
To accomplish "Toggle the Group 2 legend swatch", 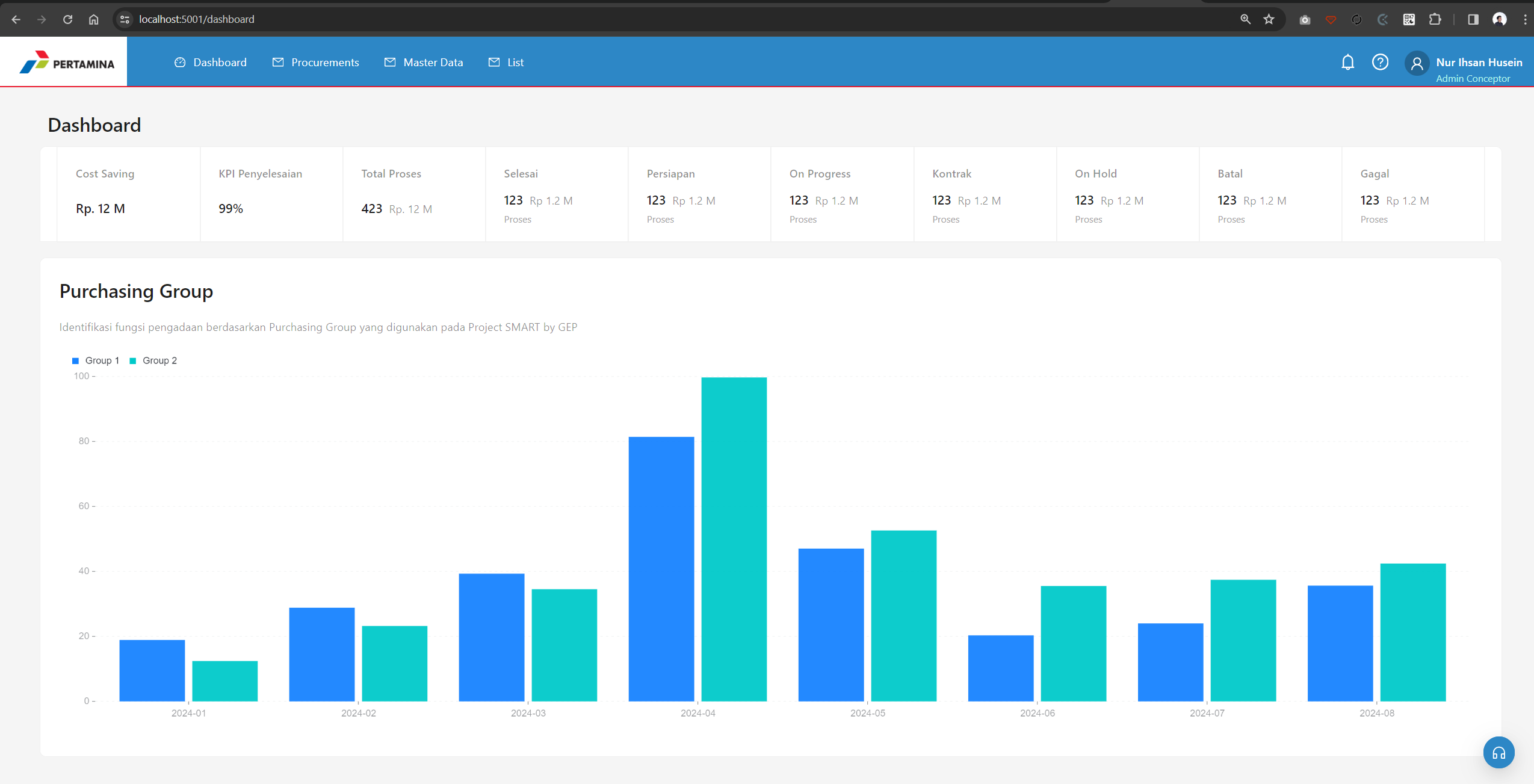I will [x=133, y=360].
